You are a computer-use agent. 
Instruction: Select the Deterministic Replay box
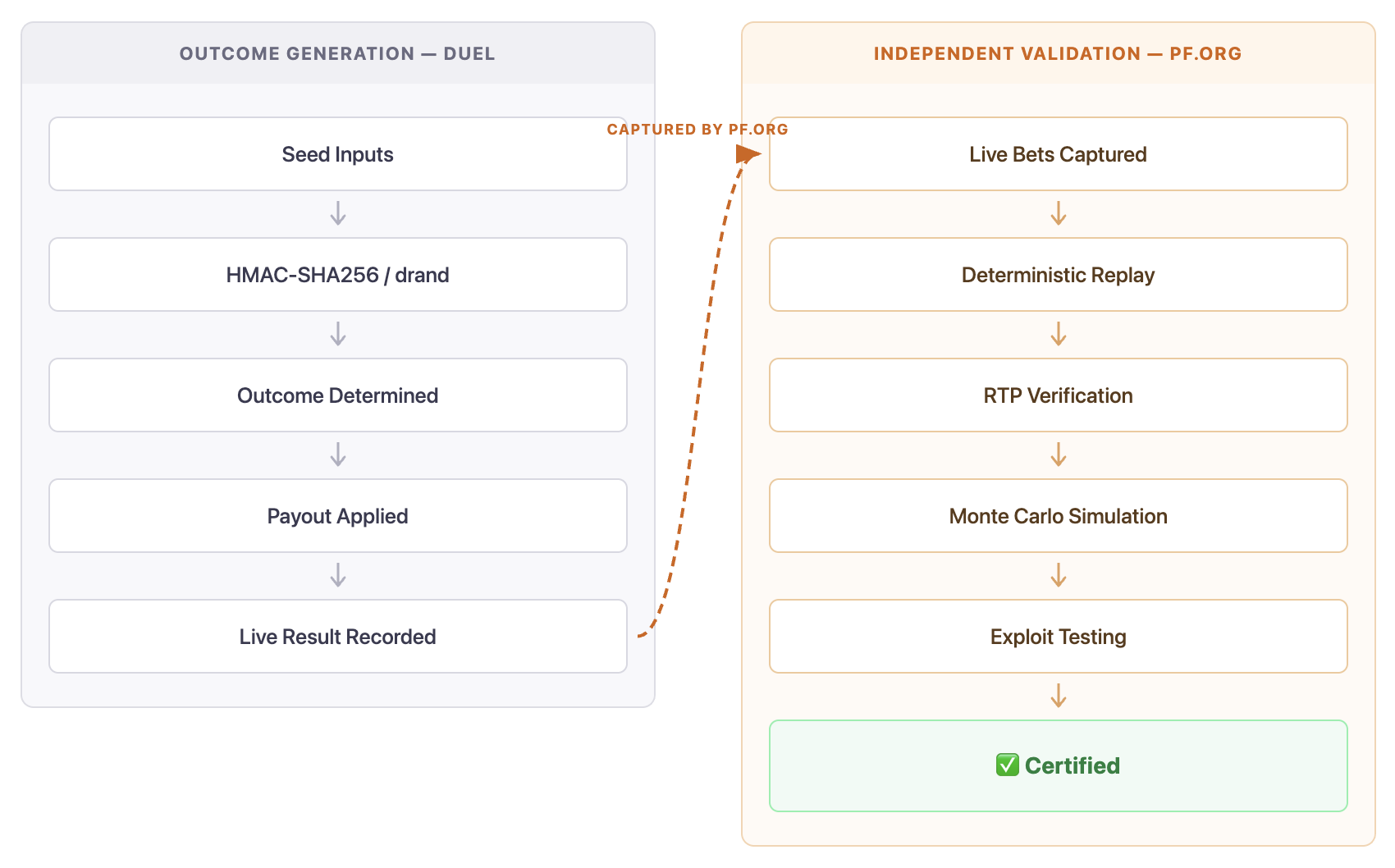(x=1058, y=275)
